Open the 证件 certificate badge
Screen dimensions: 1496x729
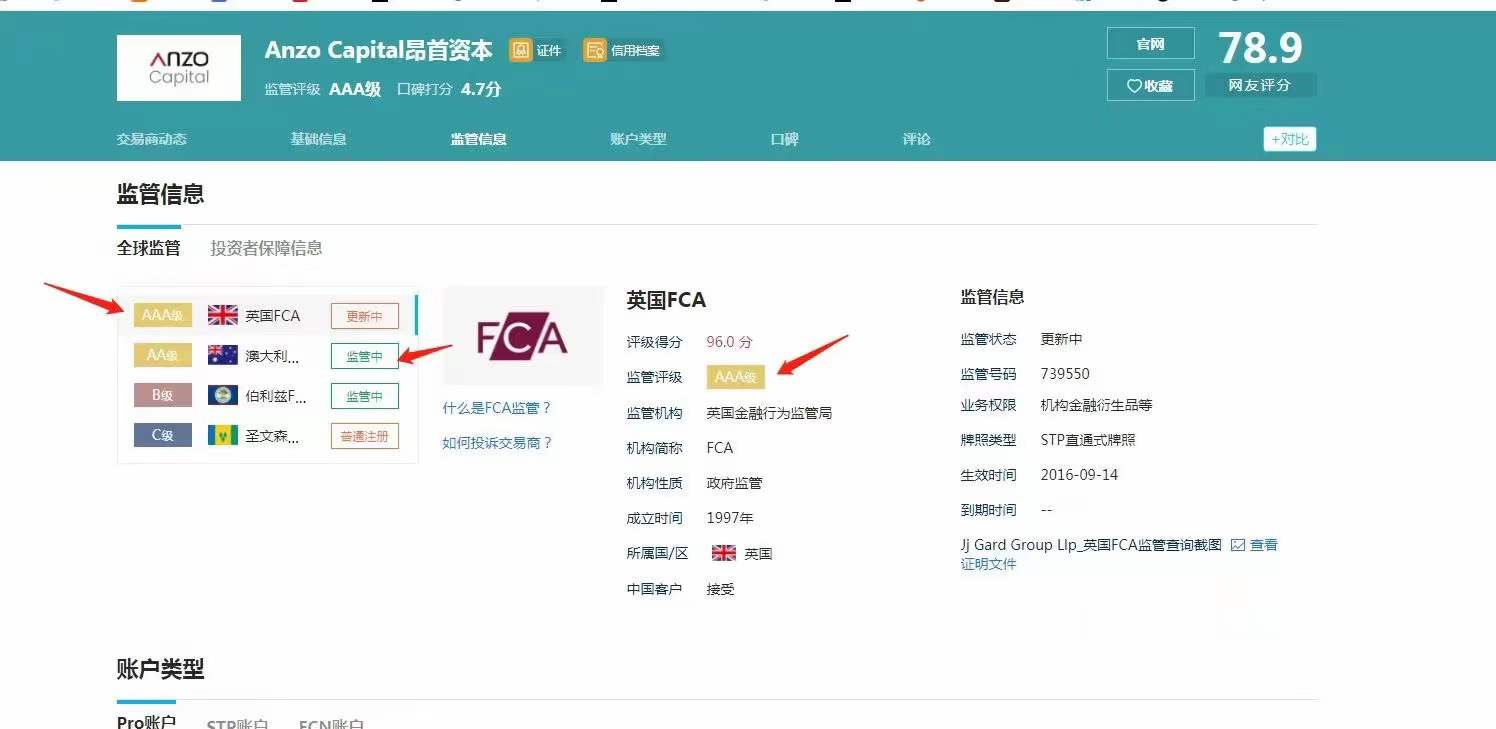pyautogui.click(x=537, y=50)
